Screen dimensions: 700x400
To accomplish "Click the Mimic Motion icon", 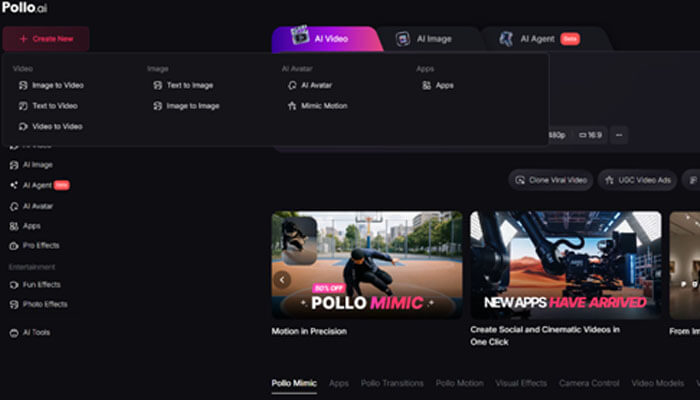I will pos(292,106).
